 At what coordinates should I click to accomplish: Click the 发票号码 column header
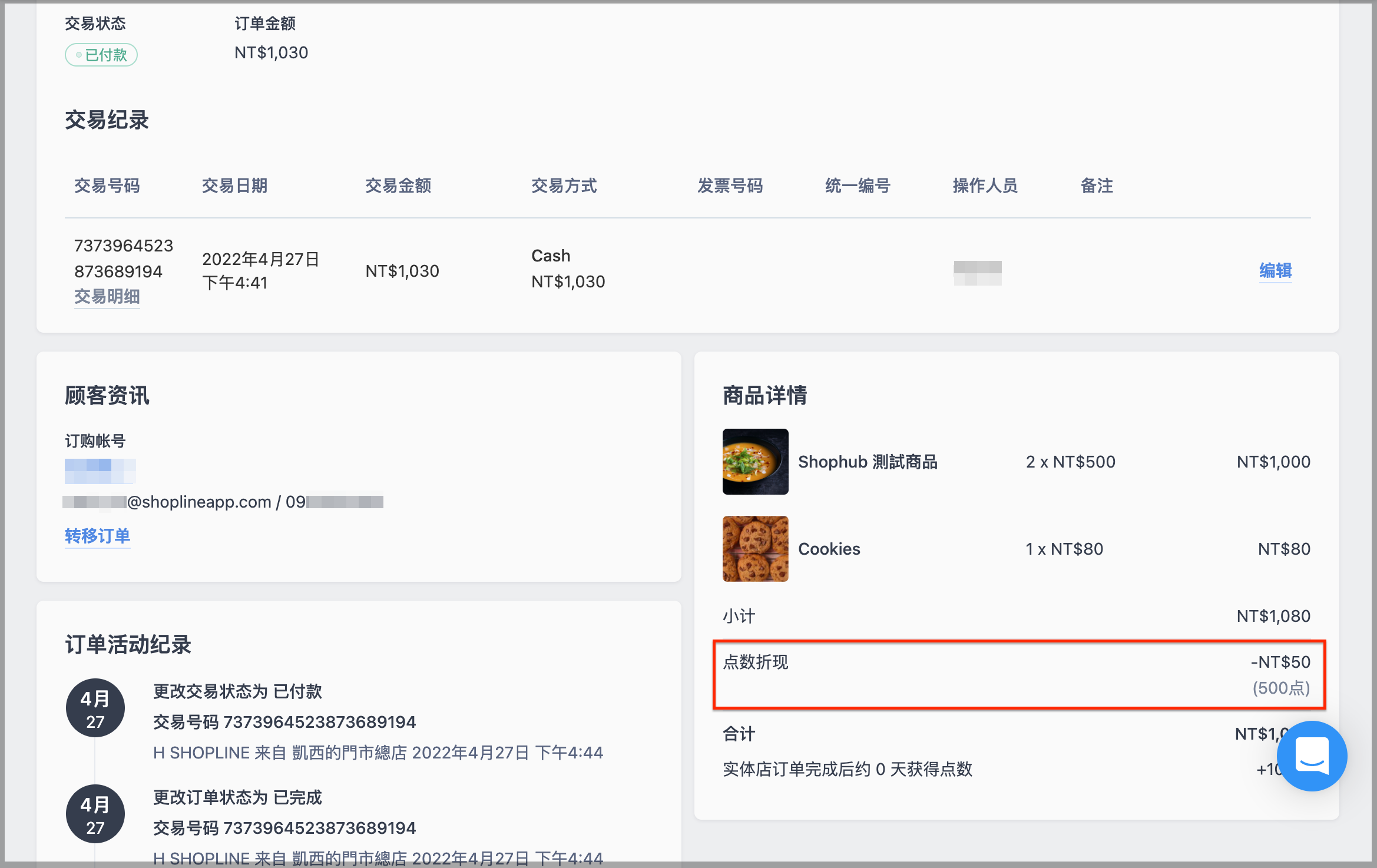(x=730, y=185)
